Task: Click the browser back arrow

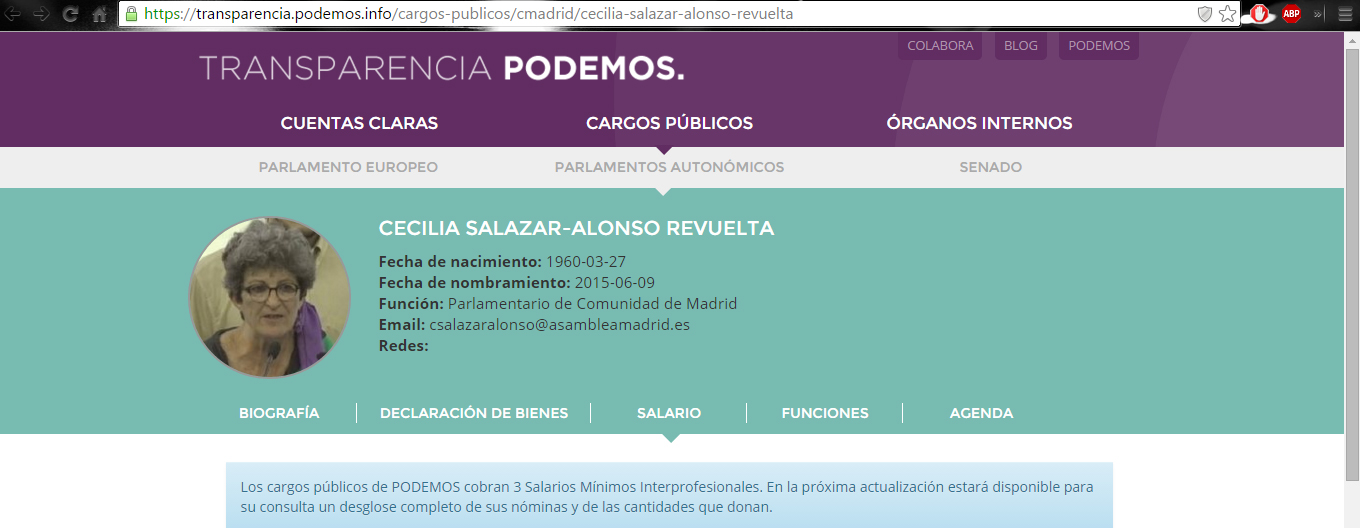Action: 13,14
